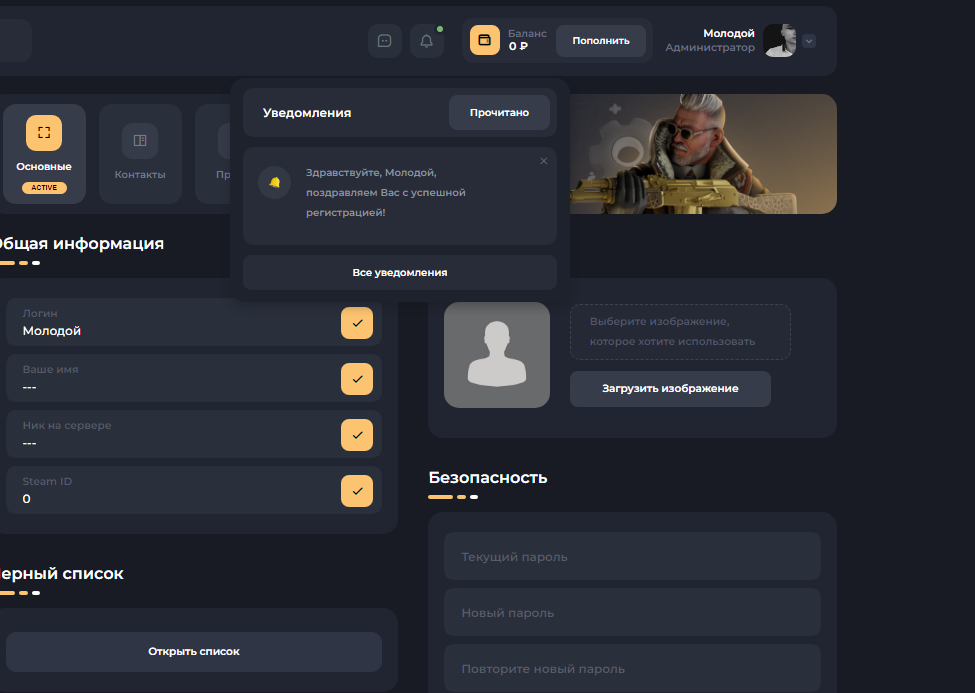Image resolution: width=975 pixels, height=693 pixels.
Task: Toggle the checkmark next to Логин
Action: (357, 323)
